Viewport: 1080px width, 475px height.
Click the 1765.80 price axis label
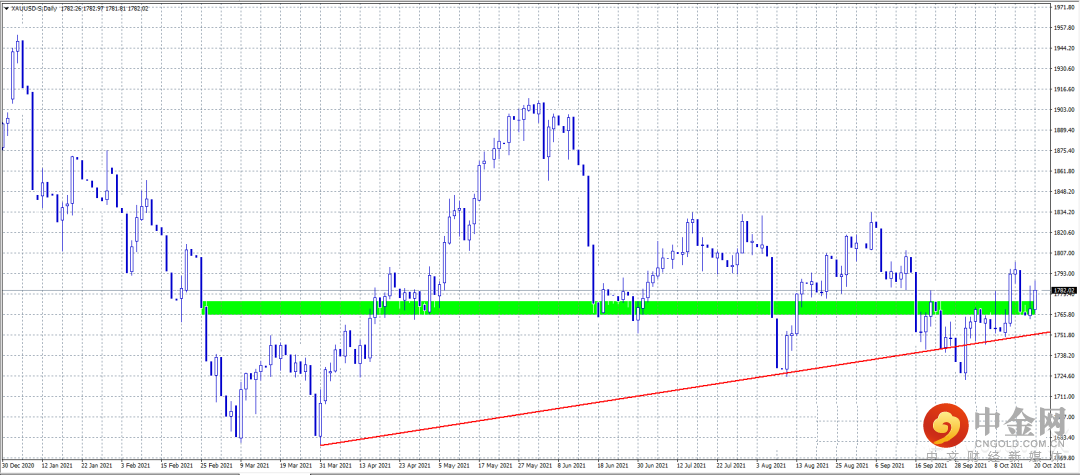coord(1065,315)
